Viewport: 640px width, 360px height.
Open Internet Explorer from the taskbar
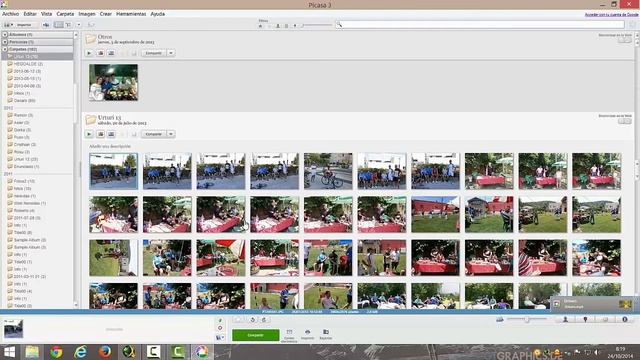[x=80, y=352]
